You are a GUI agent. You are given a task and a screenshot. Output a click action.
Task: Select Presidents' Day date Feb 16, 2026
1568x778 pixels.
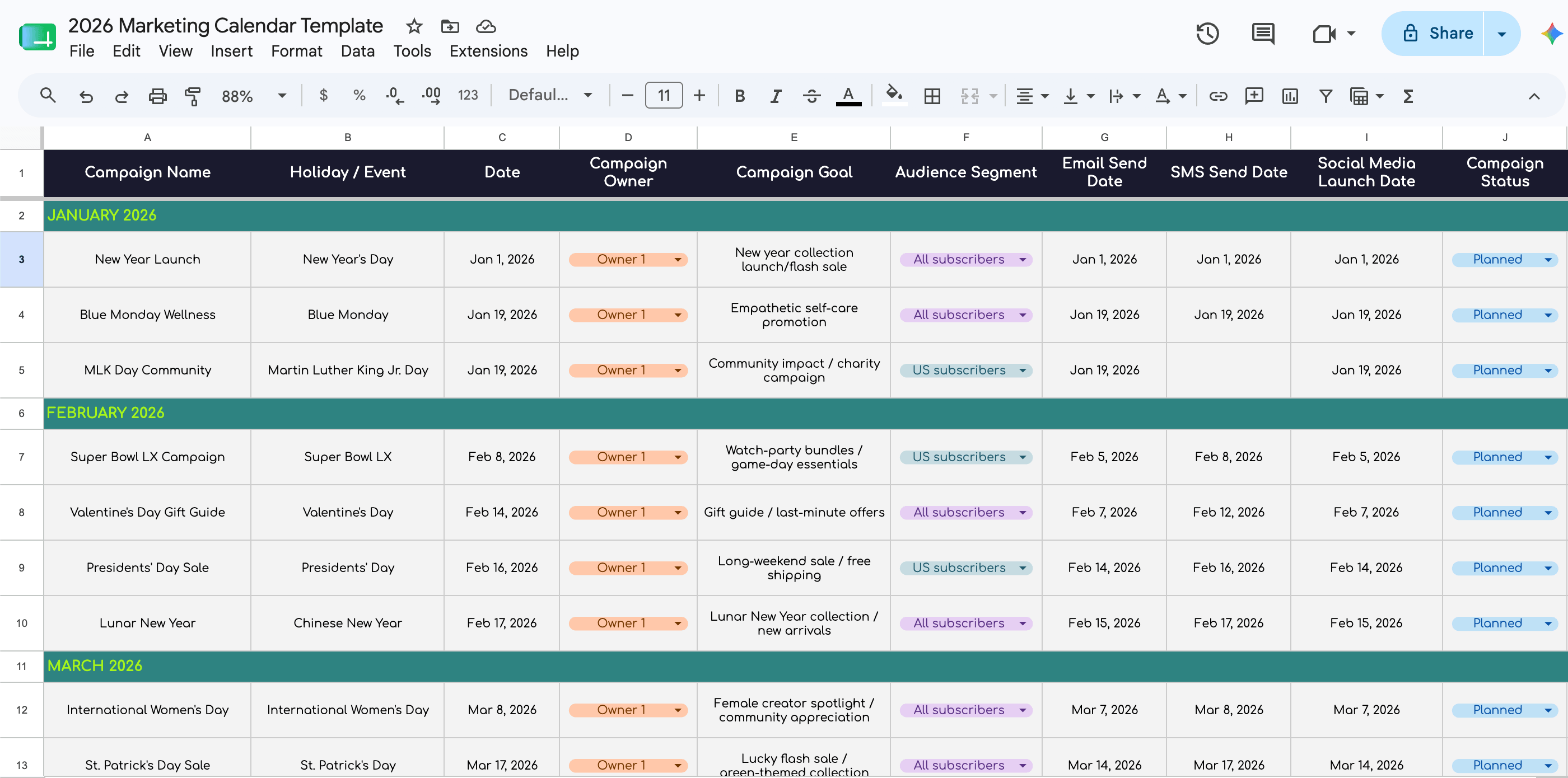502,568
